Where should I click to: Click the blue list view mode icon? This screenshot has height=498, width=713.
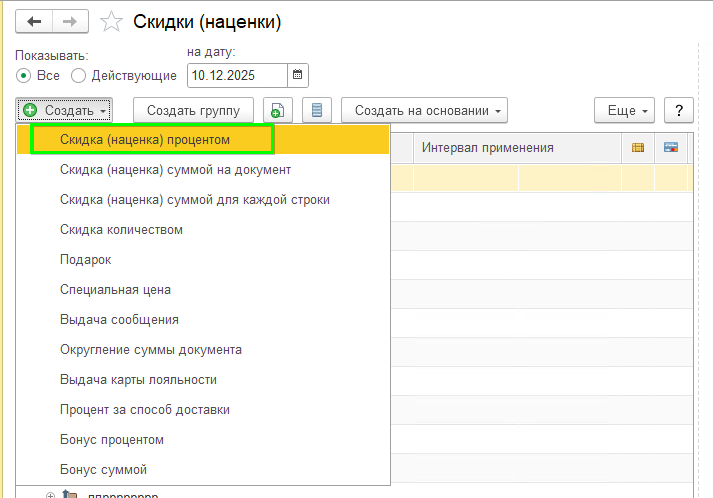(x=317, y=110)
